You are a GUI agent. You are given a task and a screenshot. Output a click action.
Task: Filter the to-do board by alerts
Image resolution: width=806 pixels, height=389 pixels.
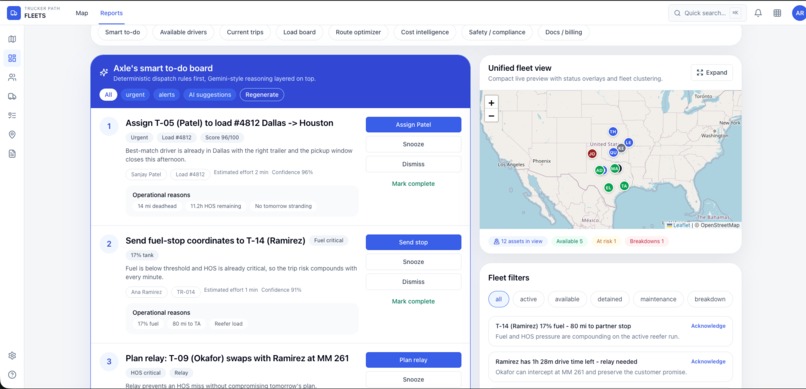tap(167, 95)
